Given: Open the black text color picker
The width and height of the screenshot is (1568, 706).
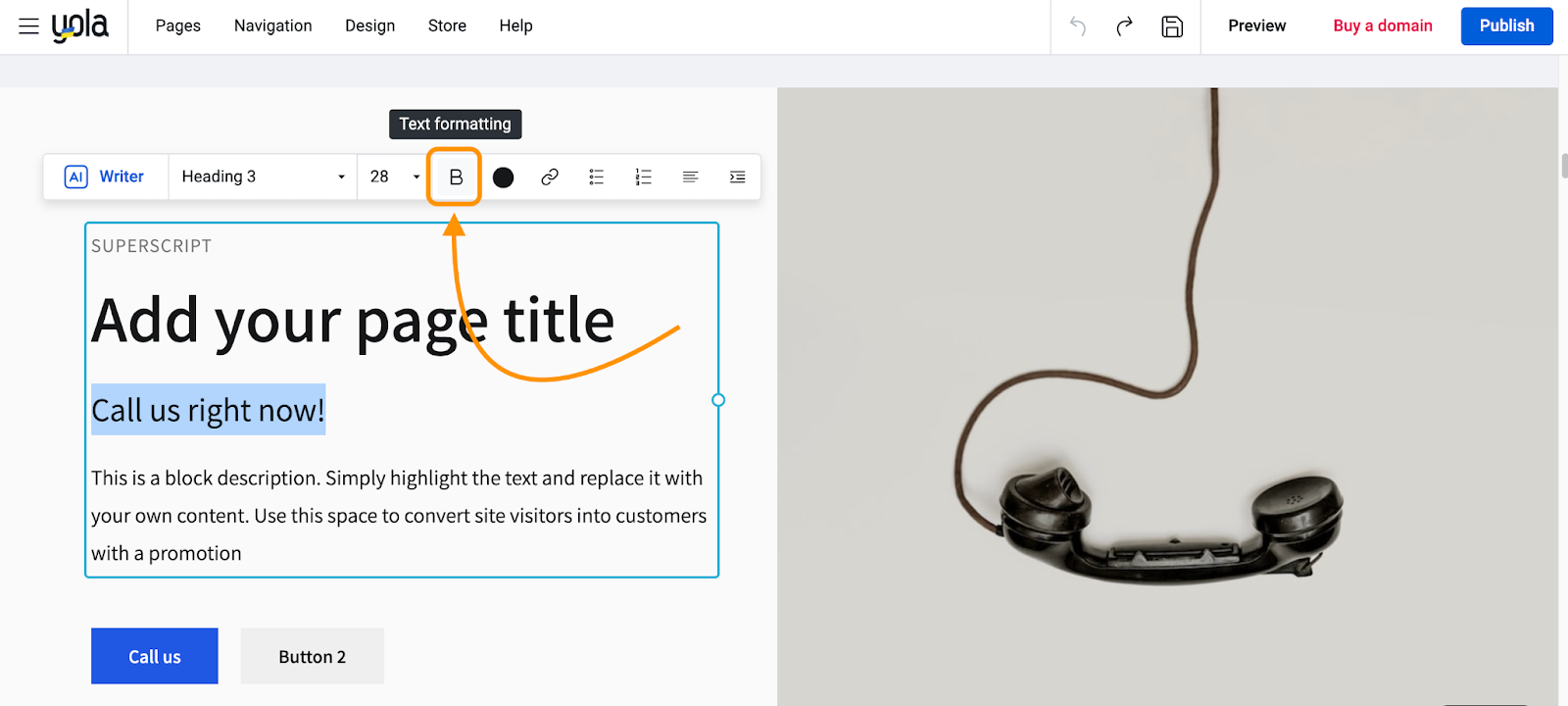Looking at the screenshot, I should 503,177.
